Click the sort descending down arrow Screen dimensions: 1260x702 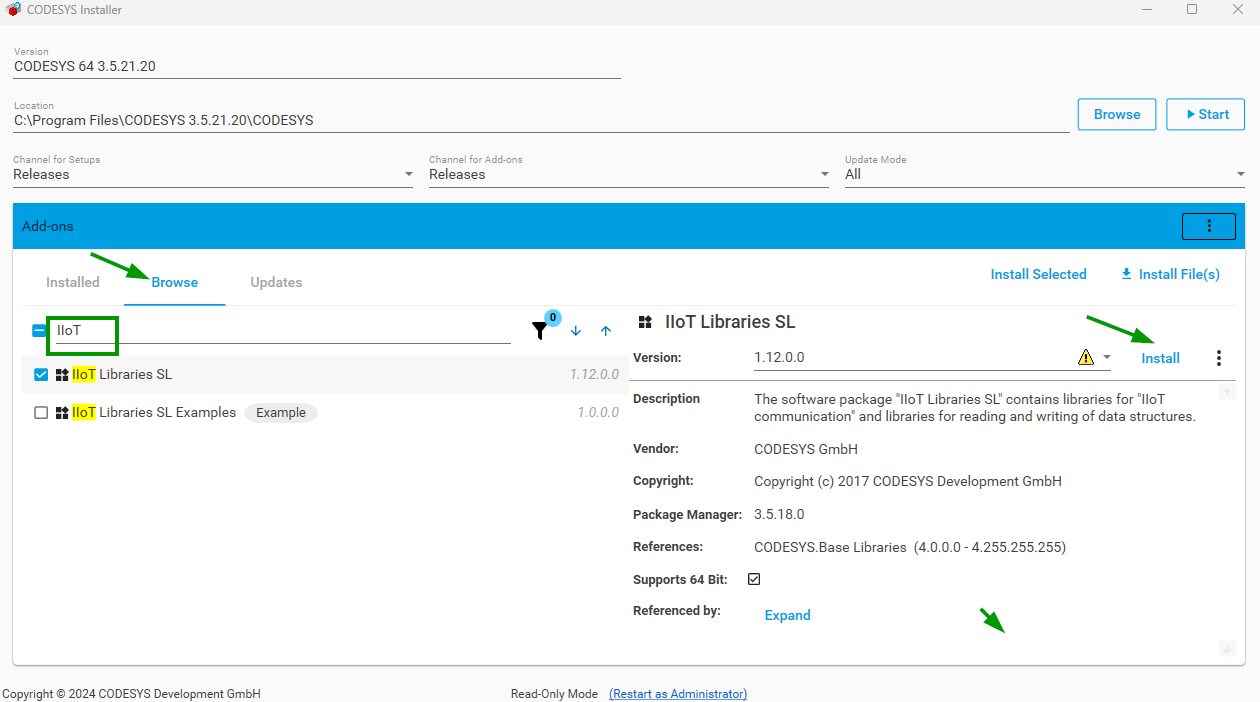pyautogui.click(x=576, y=331)
